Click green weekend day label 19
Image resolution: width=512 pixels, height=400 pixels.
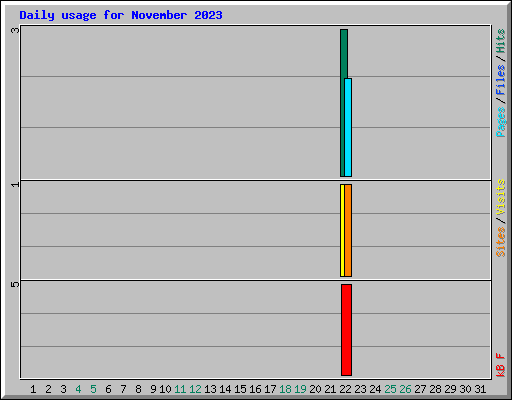point(300,389)
